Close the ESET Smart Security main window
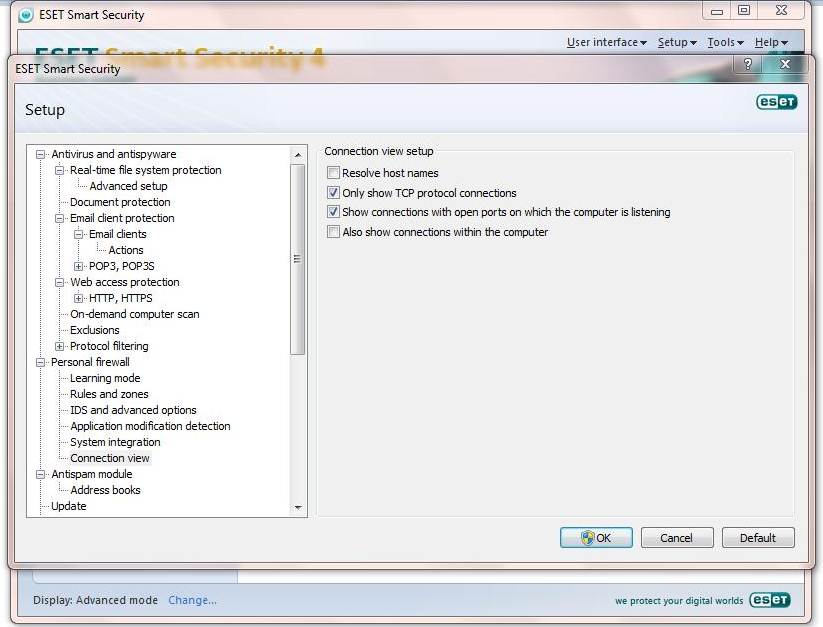This screenshot has width=823, height=627. click(781, 10)
